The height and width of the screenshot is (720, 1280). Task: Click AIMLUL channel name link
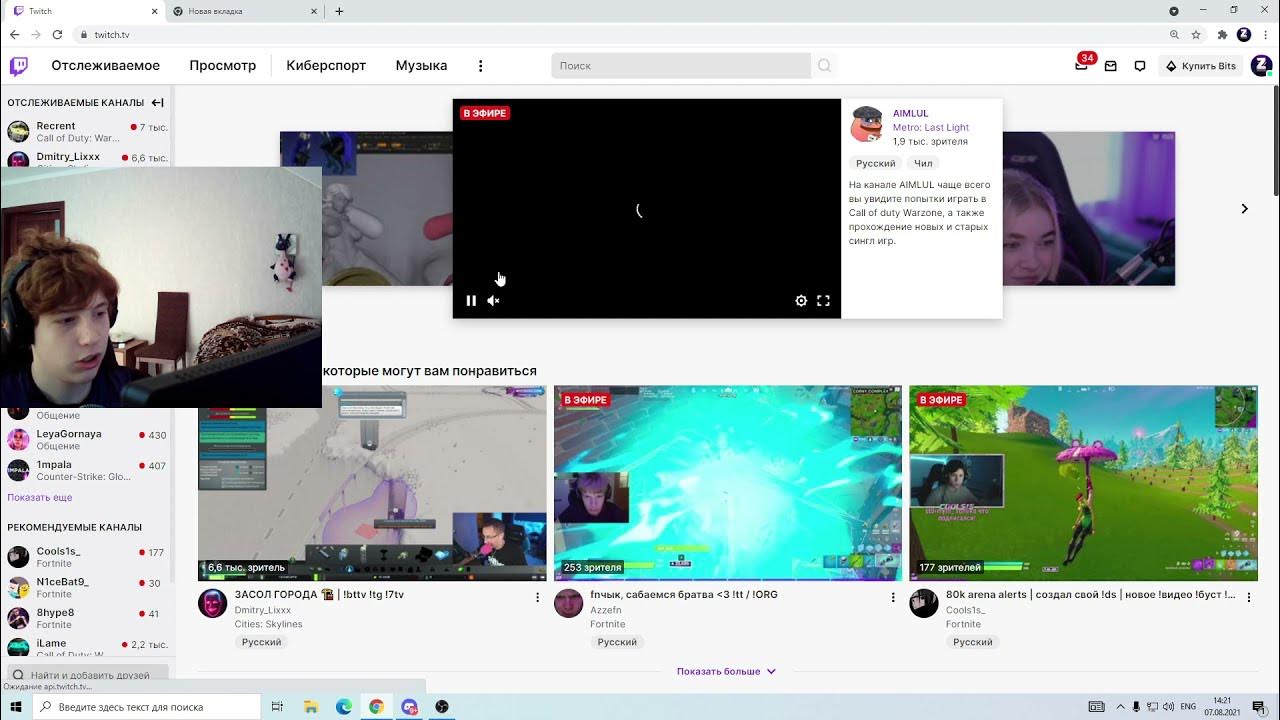pos(911,114)
